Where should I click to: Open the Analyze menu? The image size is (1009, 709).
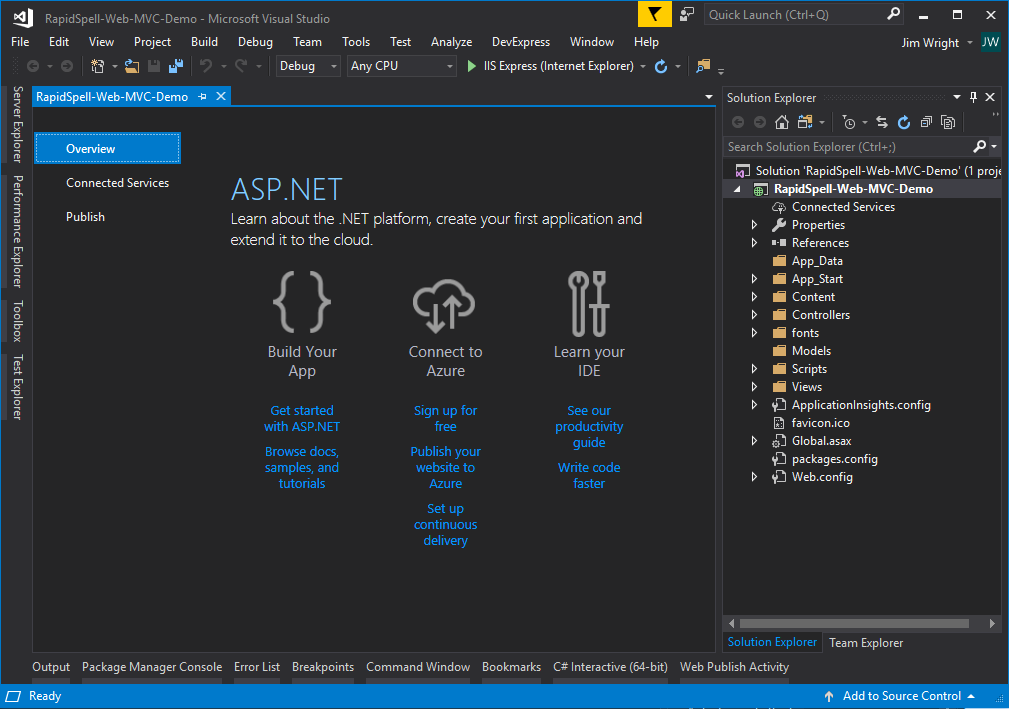(x=451, y=42)
